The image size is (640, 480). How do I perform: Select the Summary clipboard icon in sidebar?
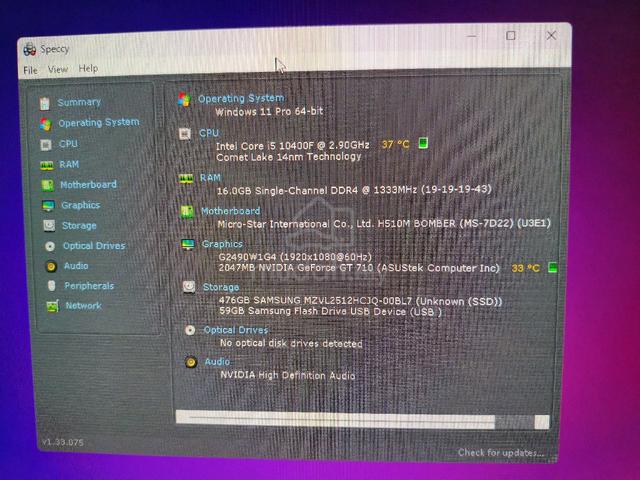click(x=44, y=103)
